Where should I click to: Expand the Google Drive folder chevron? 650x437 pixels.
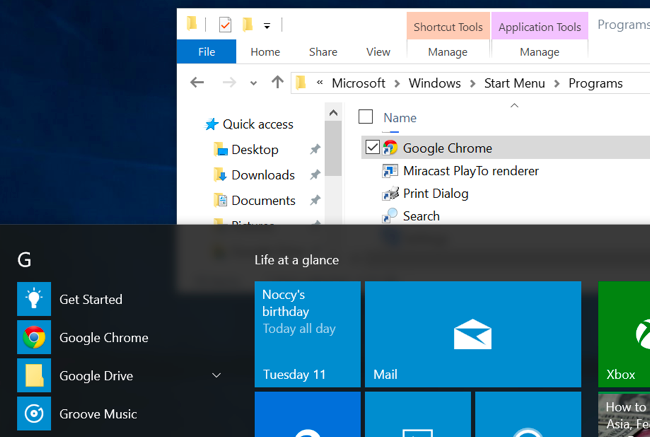(x=216, y=375)
